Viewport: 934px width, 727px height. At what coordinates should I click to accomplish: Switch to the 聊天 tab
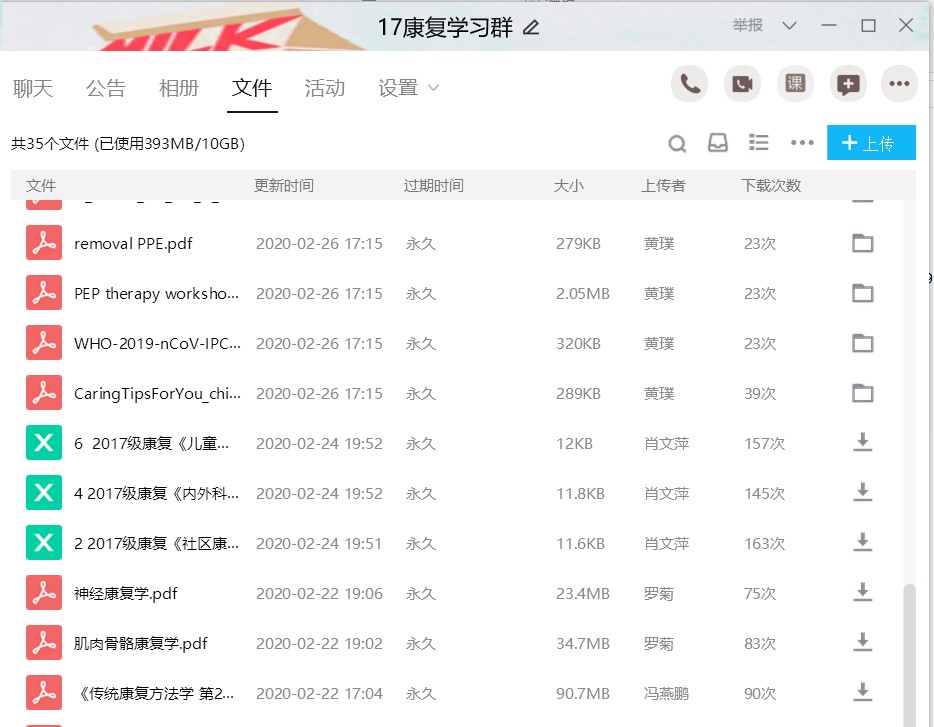pyautogui.click(x=33, y=88)
